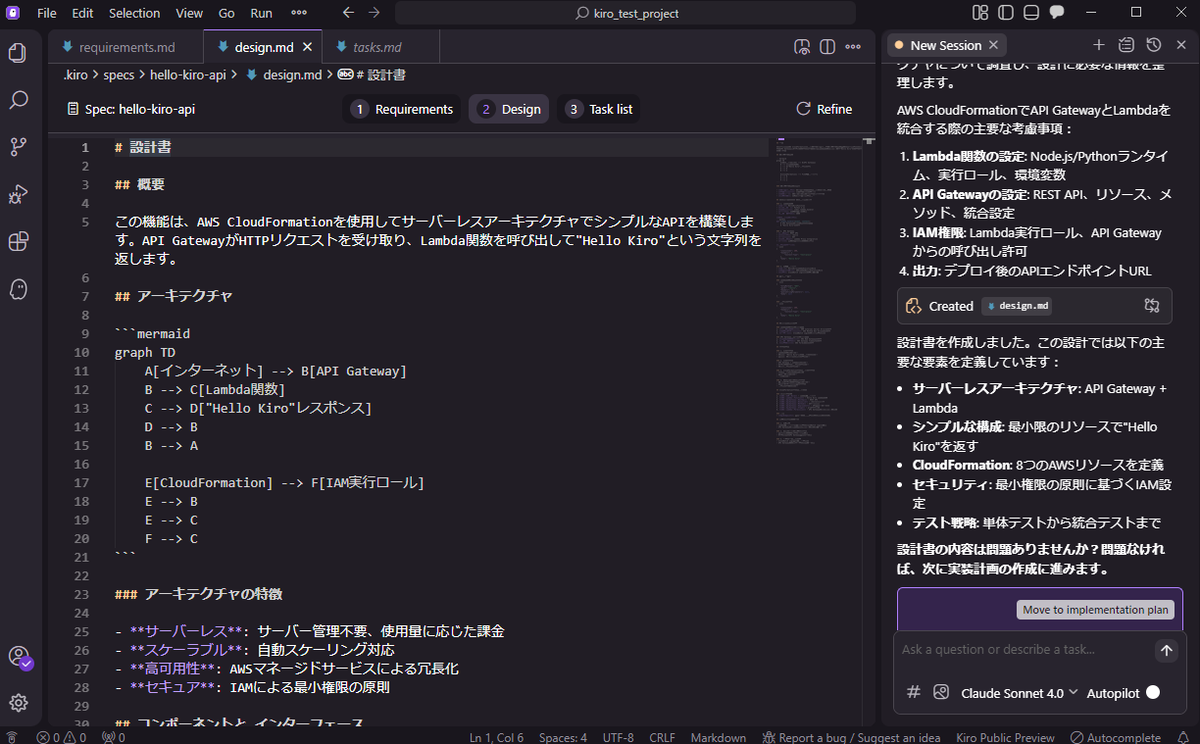
Task: Click the .kiro breadcrumb segment
Action: pos(76,75)
